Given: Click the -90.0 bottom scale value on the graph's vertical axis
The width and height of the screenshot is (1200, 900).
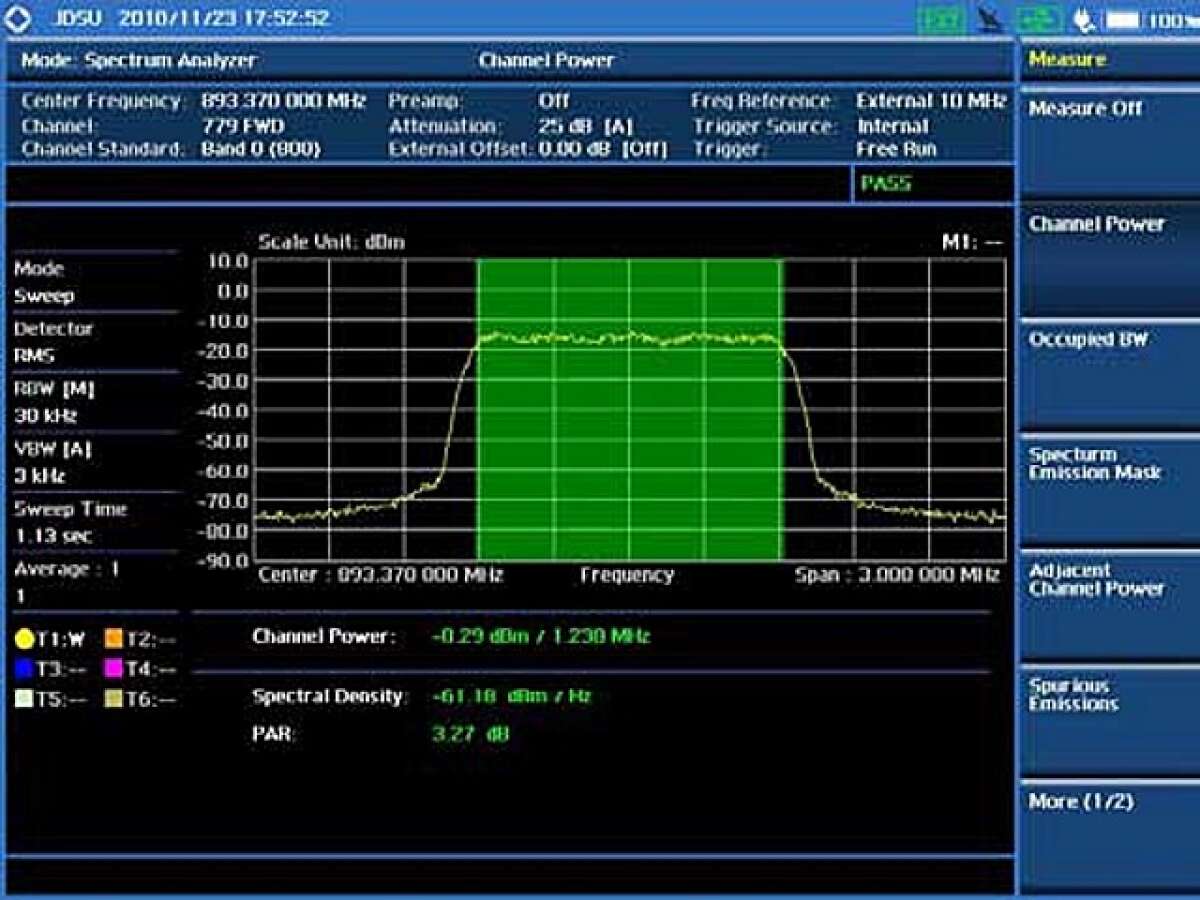Looking at the screenshot, I should coord(223,561).
